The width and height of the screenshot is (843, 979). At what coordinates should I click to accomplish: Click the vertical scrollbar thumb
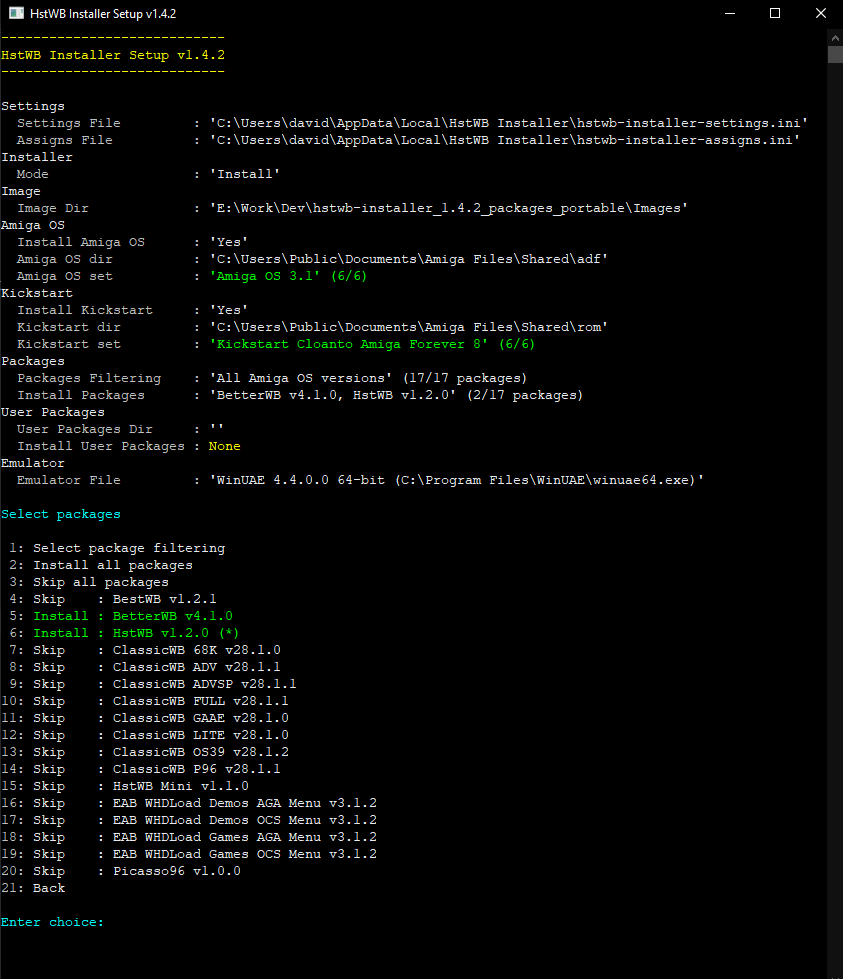835,54
